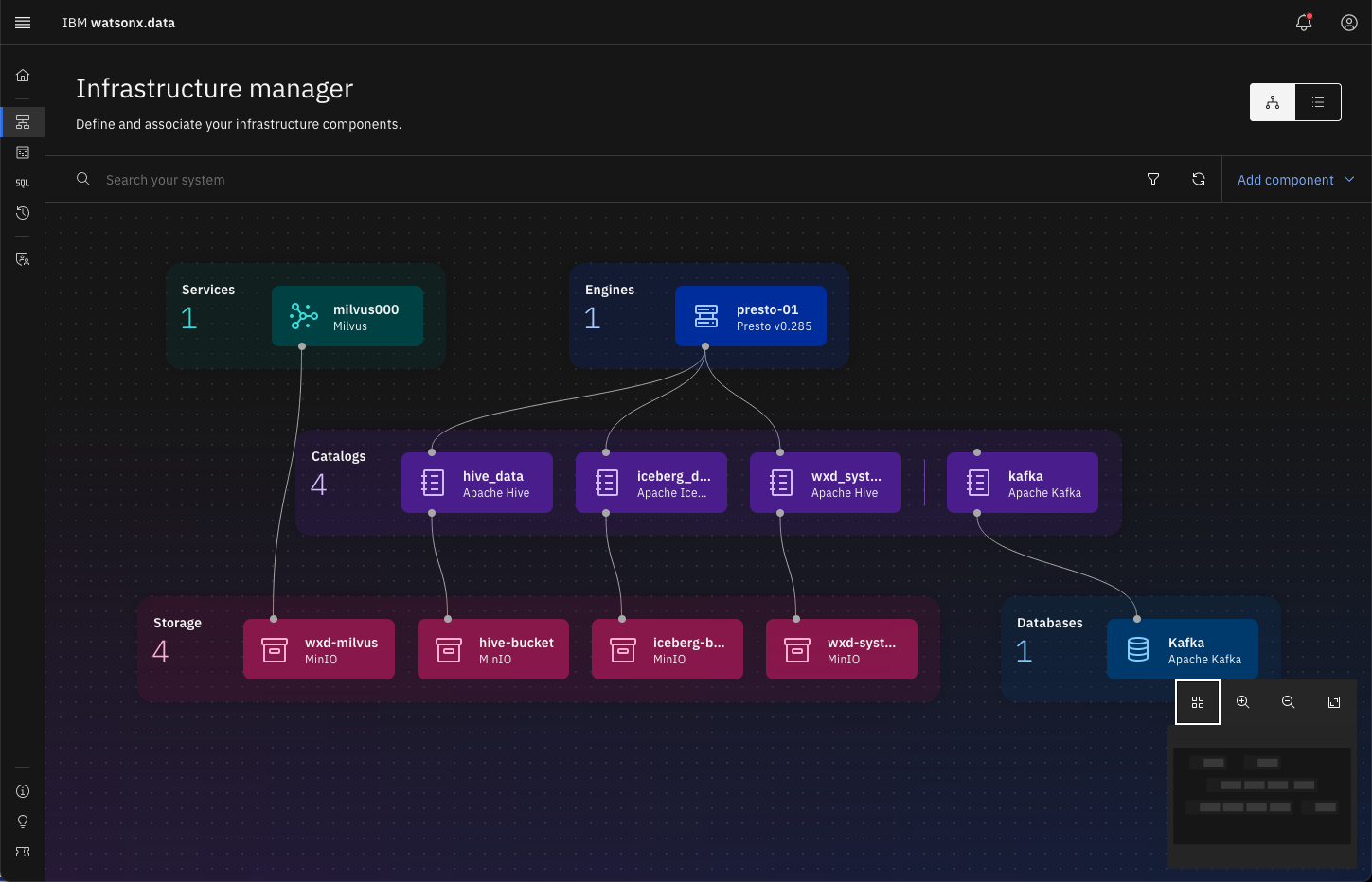Select the iceberg_d... catalog node

click(651, 483)
